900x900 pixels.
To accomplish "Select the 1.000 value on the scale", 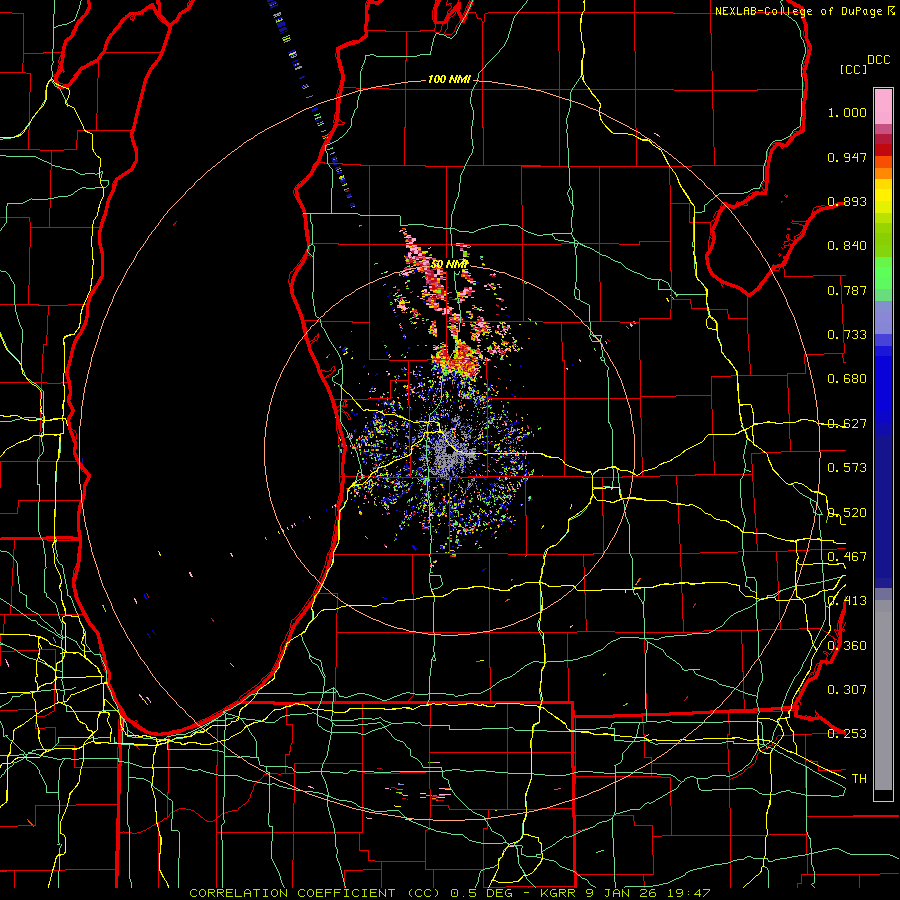I will point(847,112).
